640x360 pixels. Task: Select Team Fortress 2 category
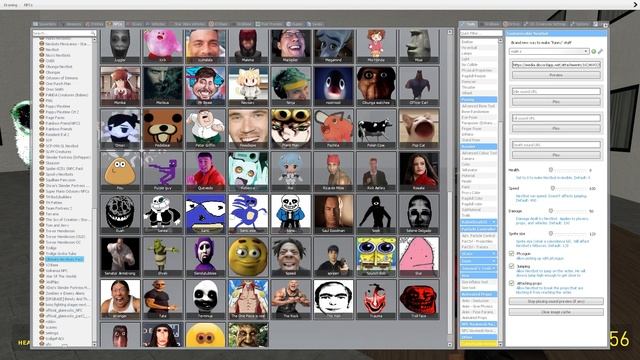[58, 208]
